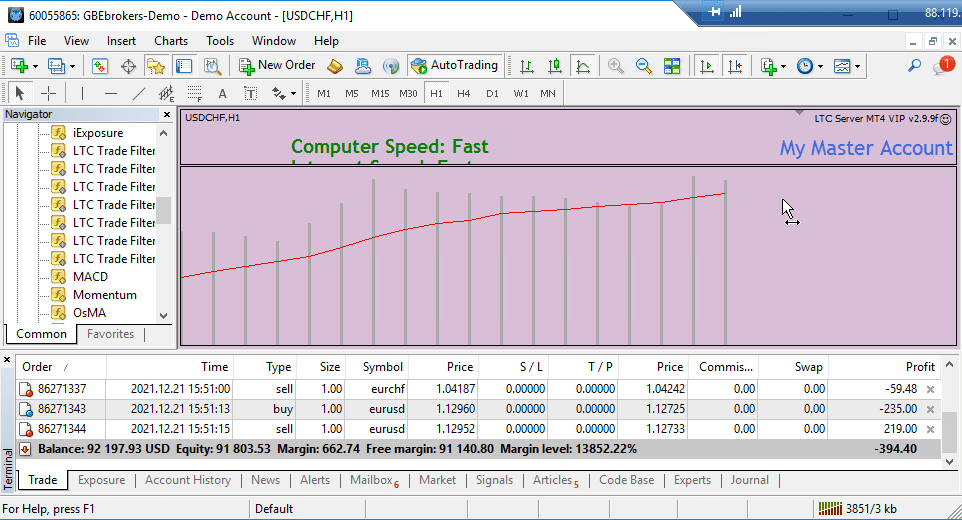This screenshot has width=962, height=520.
Task: Switch to the M1 timeframe
Action: click(324, 93)
